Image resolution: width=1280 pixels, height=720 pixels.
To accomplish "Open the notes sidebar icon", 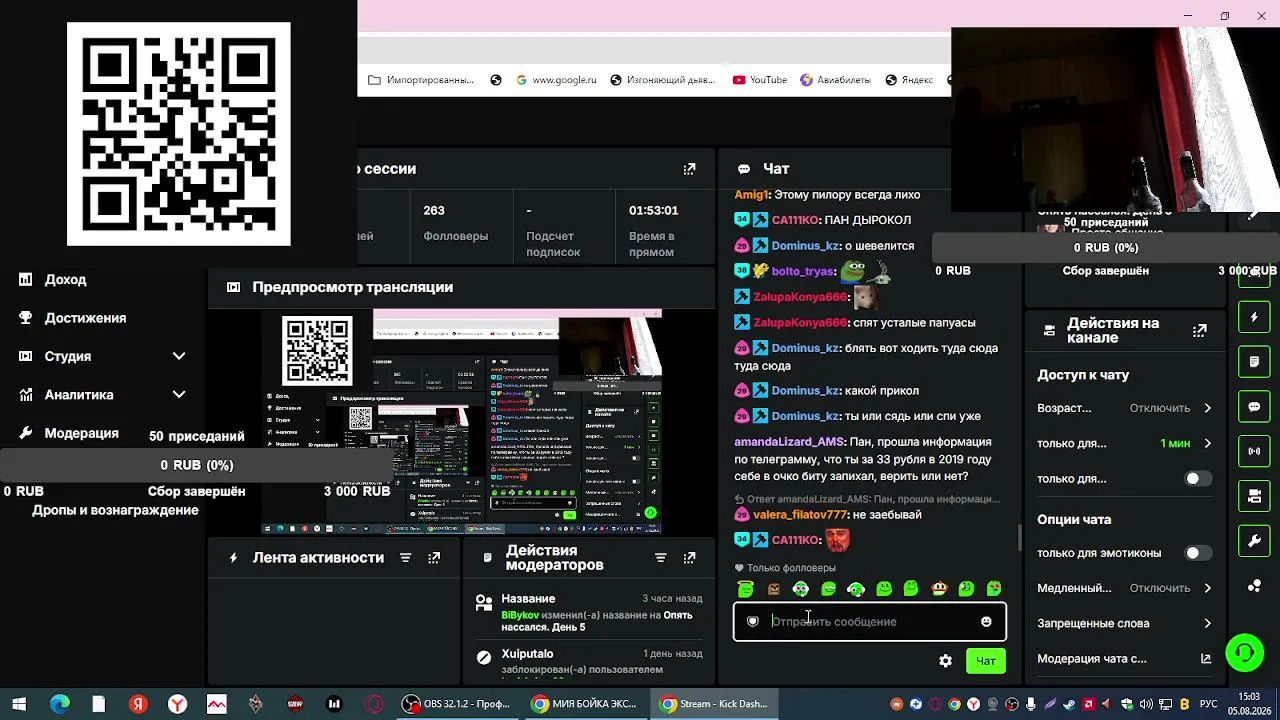I will point(1254,361).
